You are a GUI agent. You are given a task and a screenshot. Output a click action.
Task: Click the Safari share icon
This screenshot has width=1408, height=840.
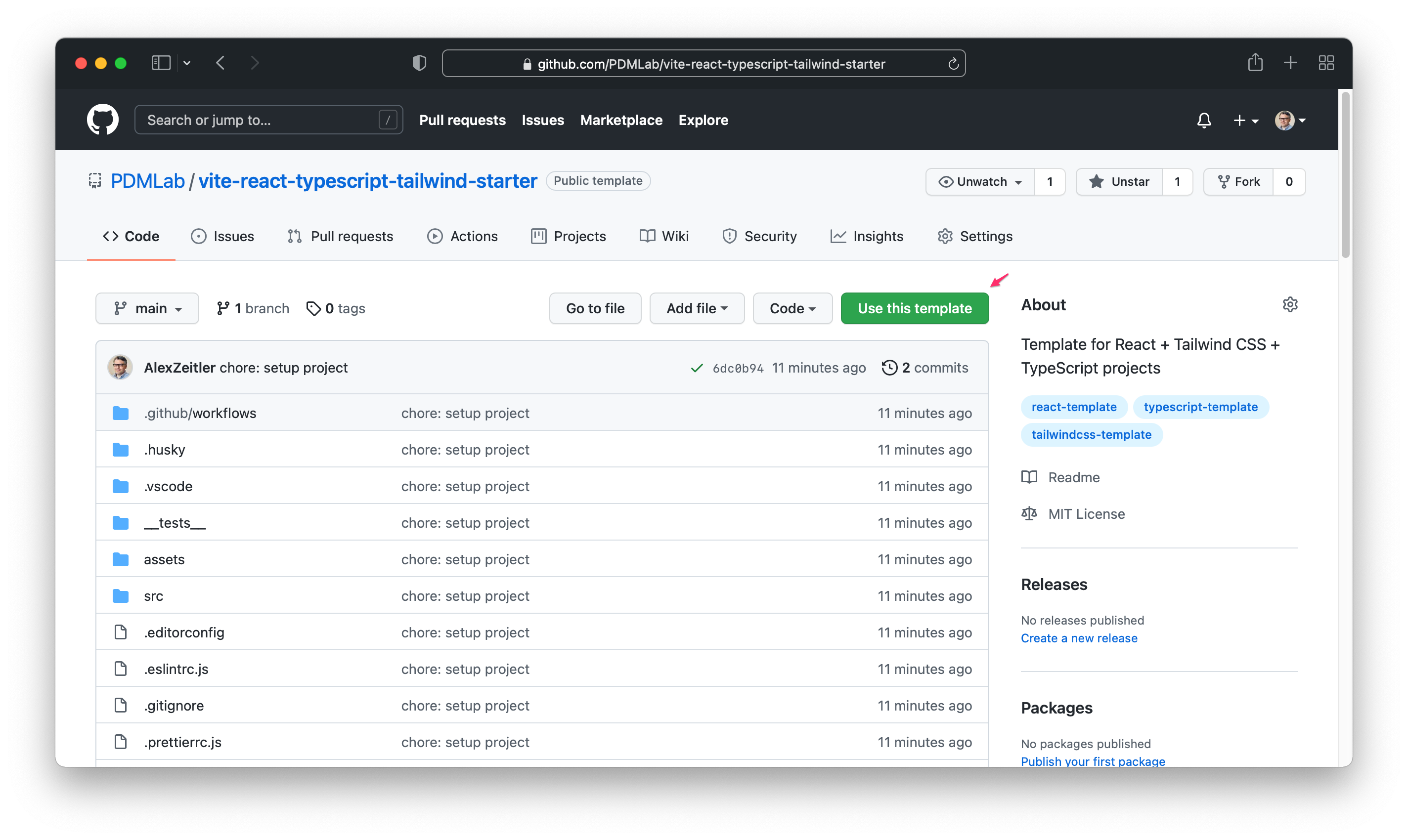click(1255, 62)
